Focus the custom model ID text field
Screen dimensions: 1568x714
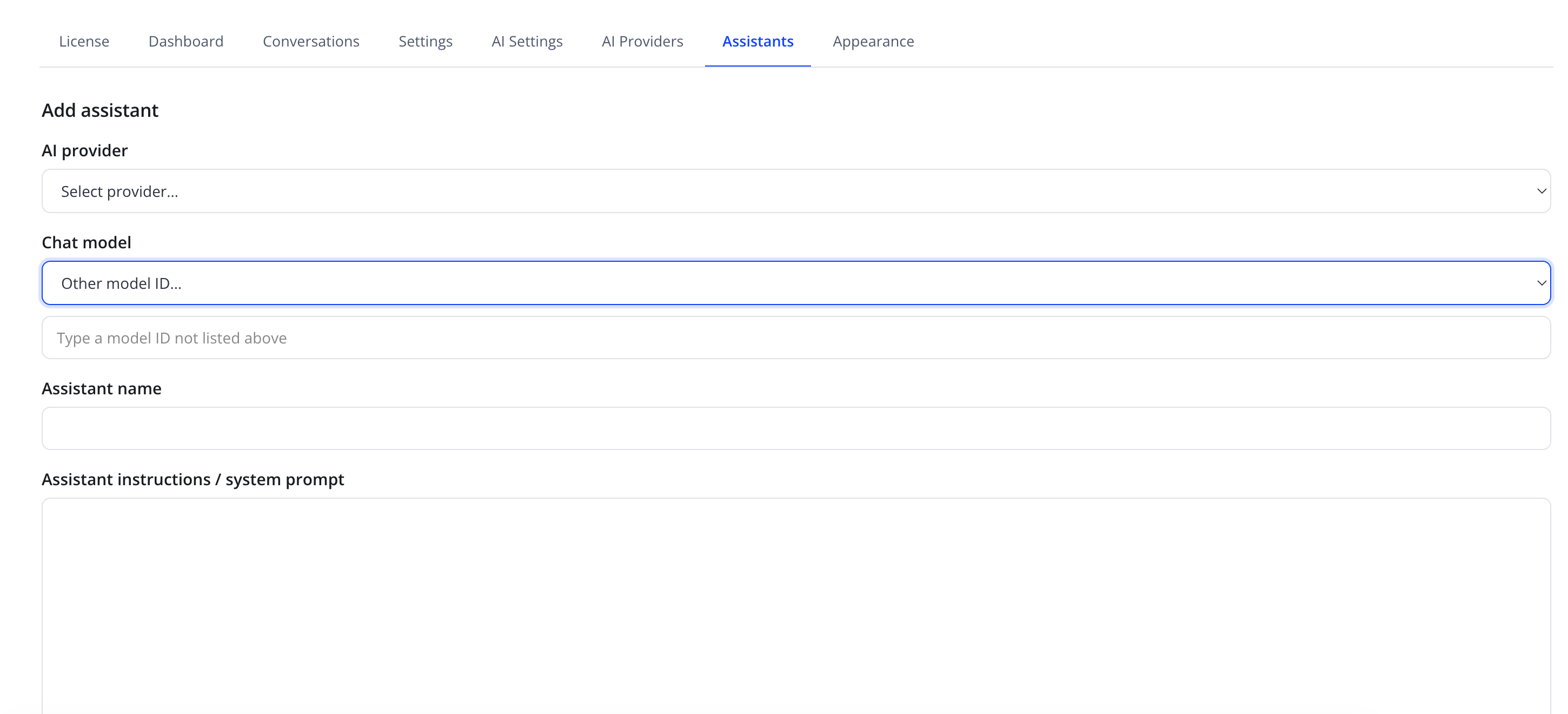click(795, 338)
